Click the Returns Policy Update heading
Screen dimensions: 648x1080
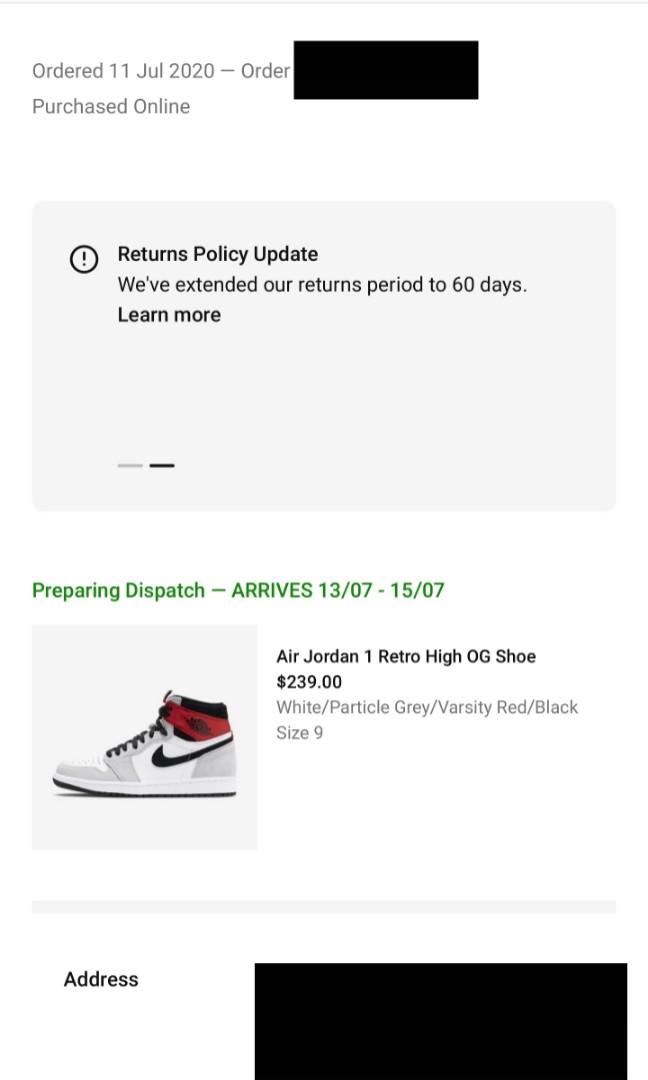218,254
